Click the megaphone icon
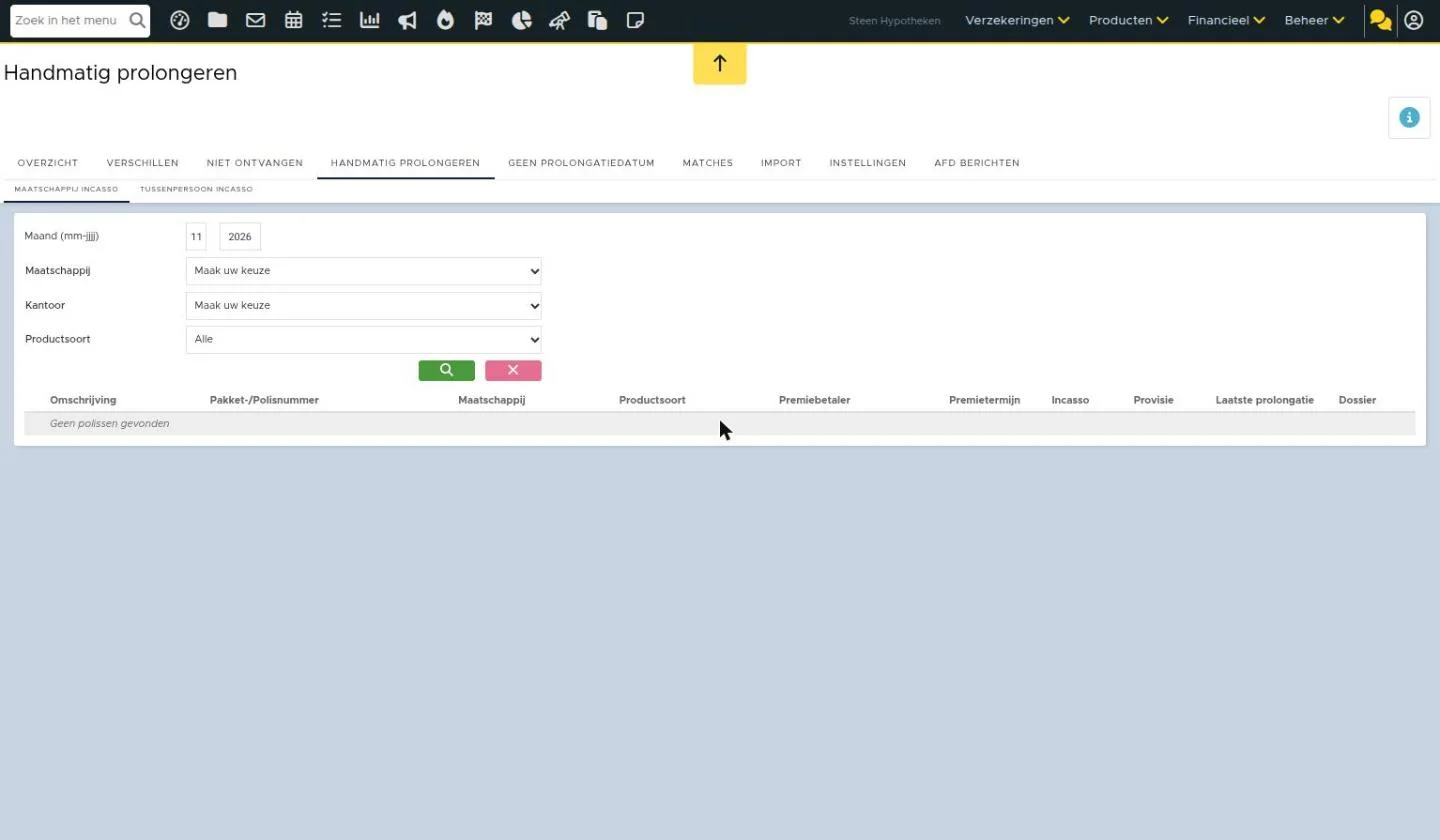 pos(407,20)
